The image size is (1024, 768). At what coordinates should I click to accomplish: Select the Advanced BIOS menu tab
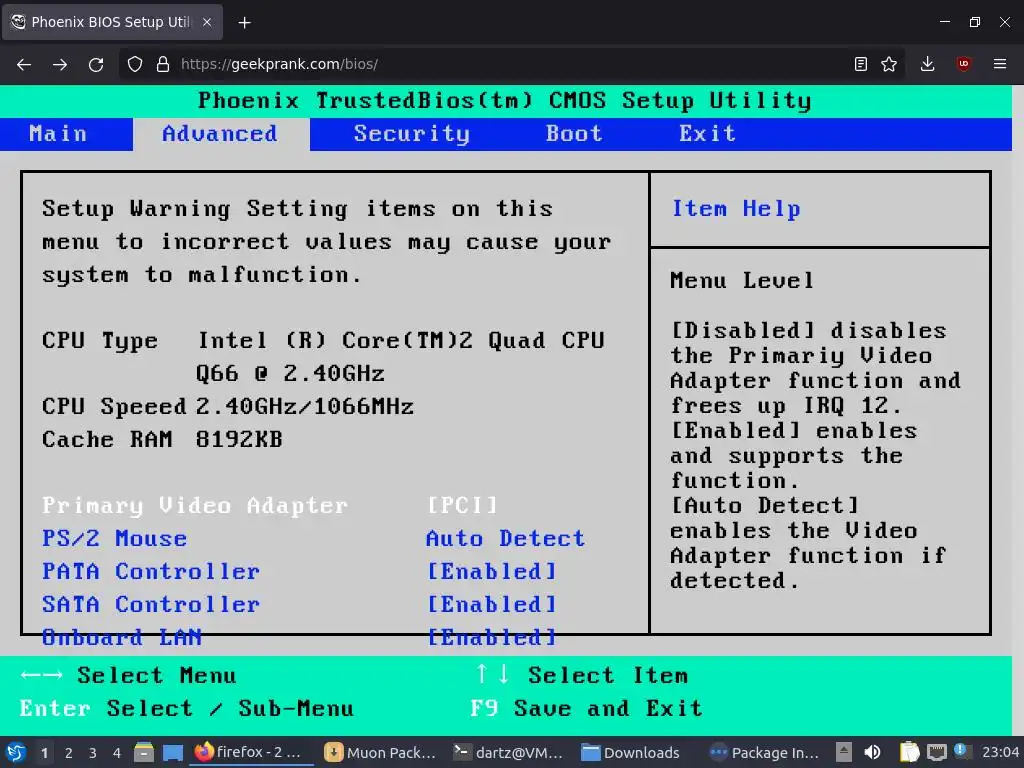(220, 134)
